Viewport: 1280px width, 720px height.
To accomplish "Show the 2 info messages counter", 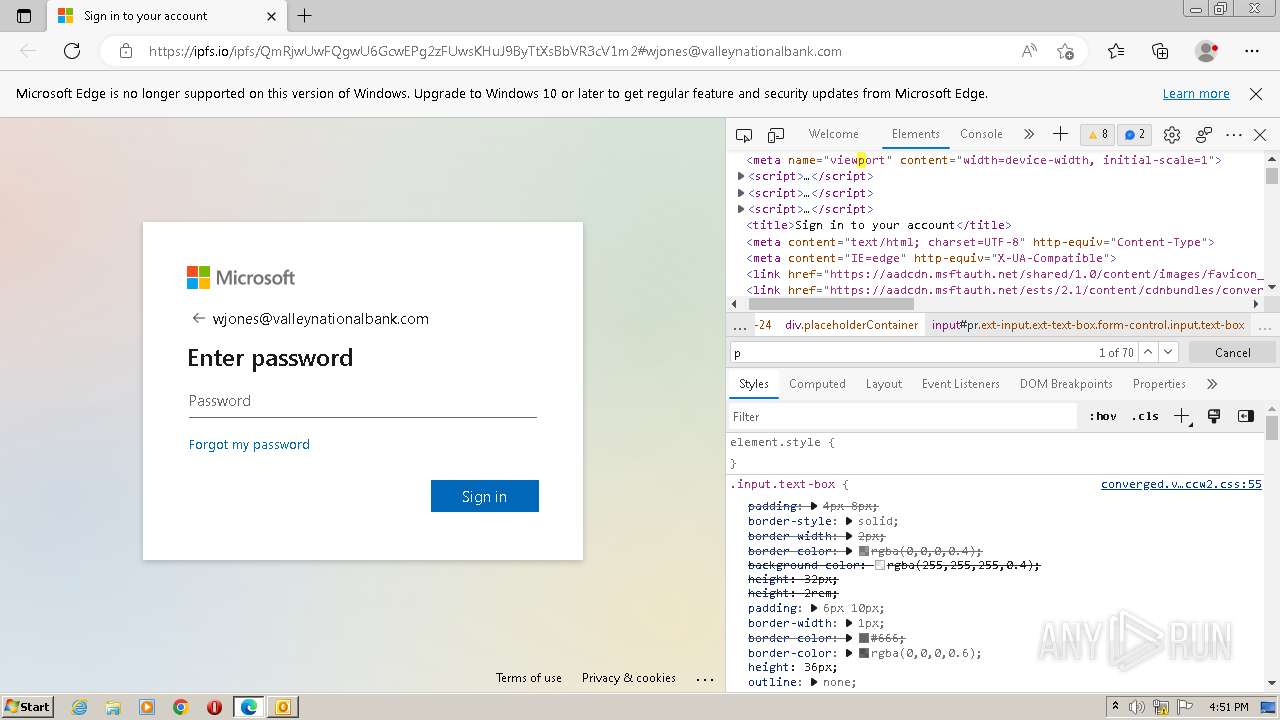I will click(x=1135, y=135).
